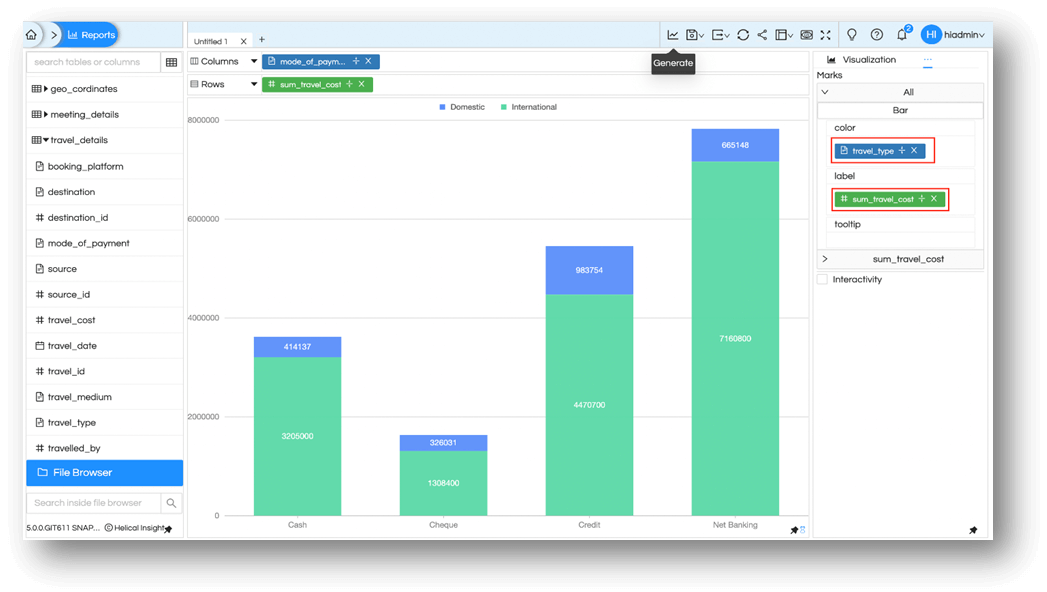The width and height of the screenshot is (1047, 592).
Task: Select the Bar mark type dropdown
Action: (x=900, y=110)
